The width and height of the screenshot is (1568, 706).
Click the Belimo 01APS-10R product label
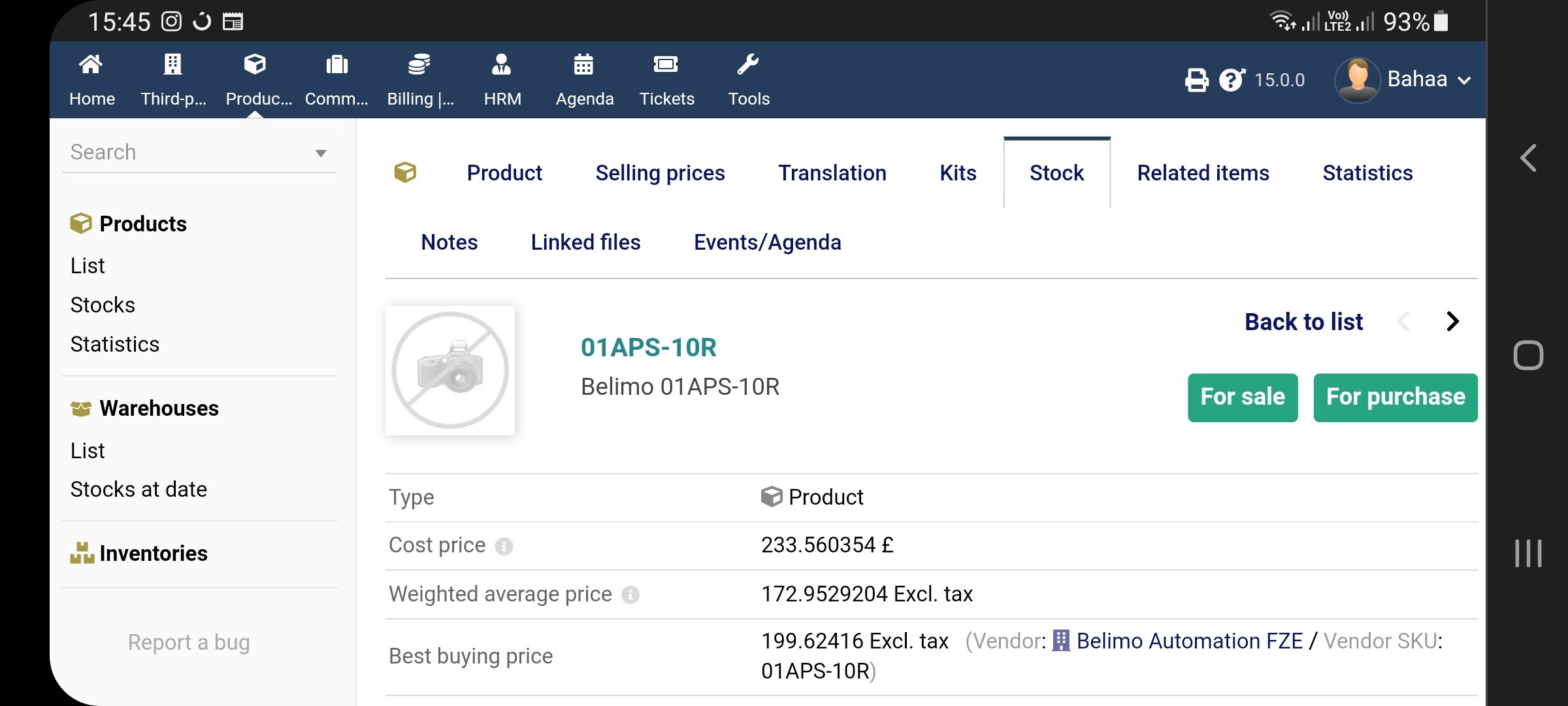click(680, 387)
